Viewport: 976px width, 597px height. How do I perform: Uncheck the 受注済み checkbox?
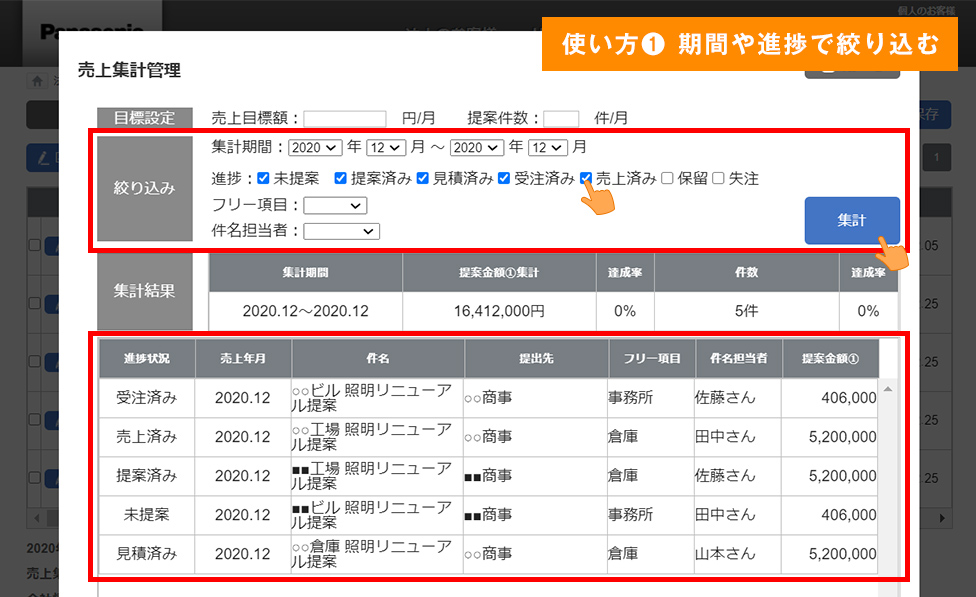click(504, 179)
